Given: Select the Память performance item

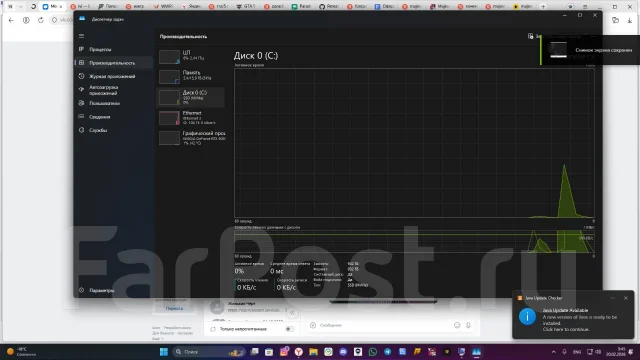Looking at the screenshot, I should [x=191, y=77].
